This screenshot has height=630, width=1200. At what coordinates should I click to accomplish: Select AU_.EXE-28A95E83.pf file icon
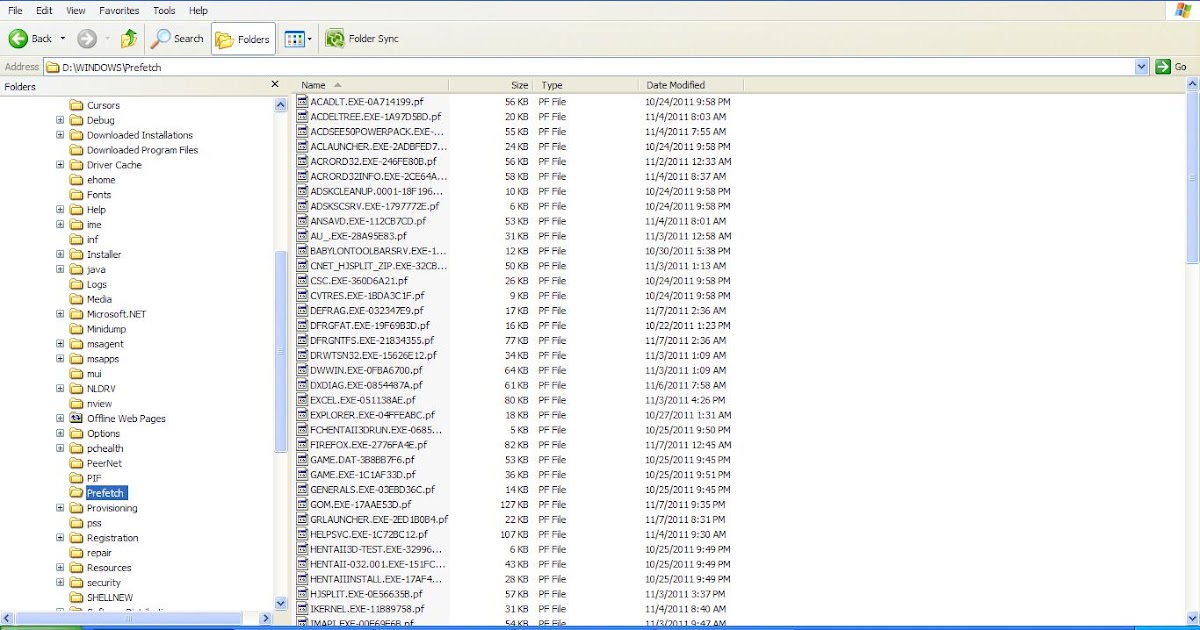point(302,236)
